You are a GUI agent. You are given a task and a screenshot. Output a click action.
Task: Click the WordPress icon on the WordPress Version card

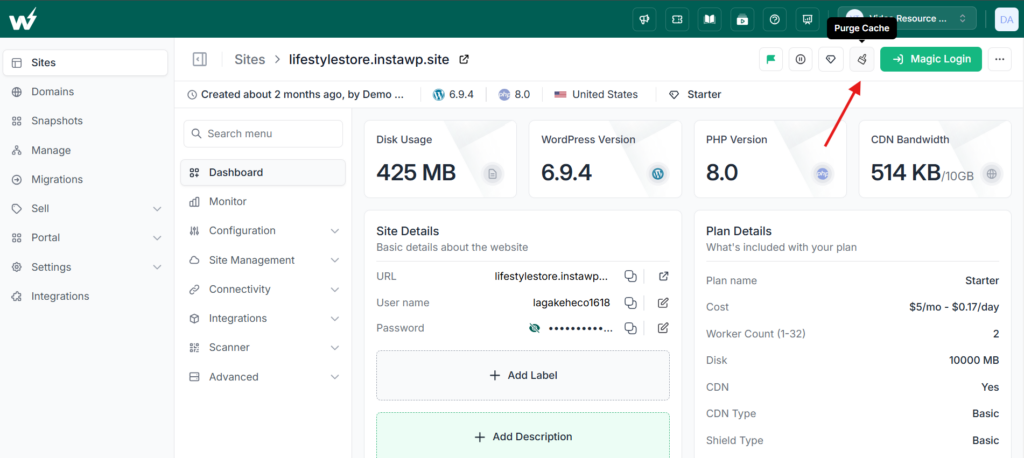click(658, 174)
